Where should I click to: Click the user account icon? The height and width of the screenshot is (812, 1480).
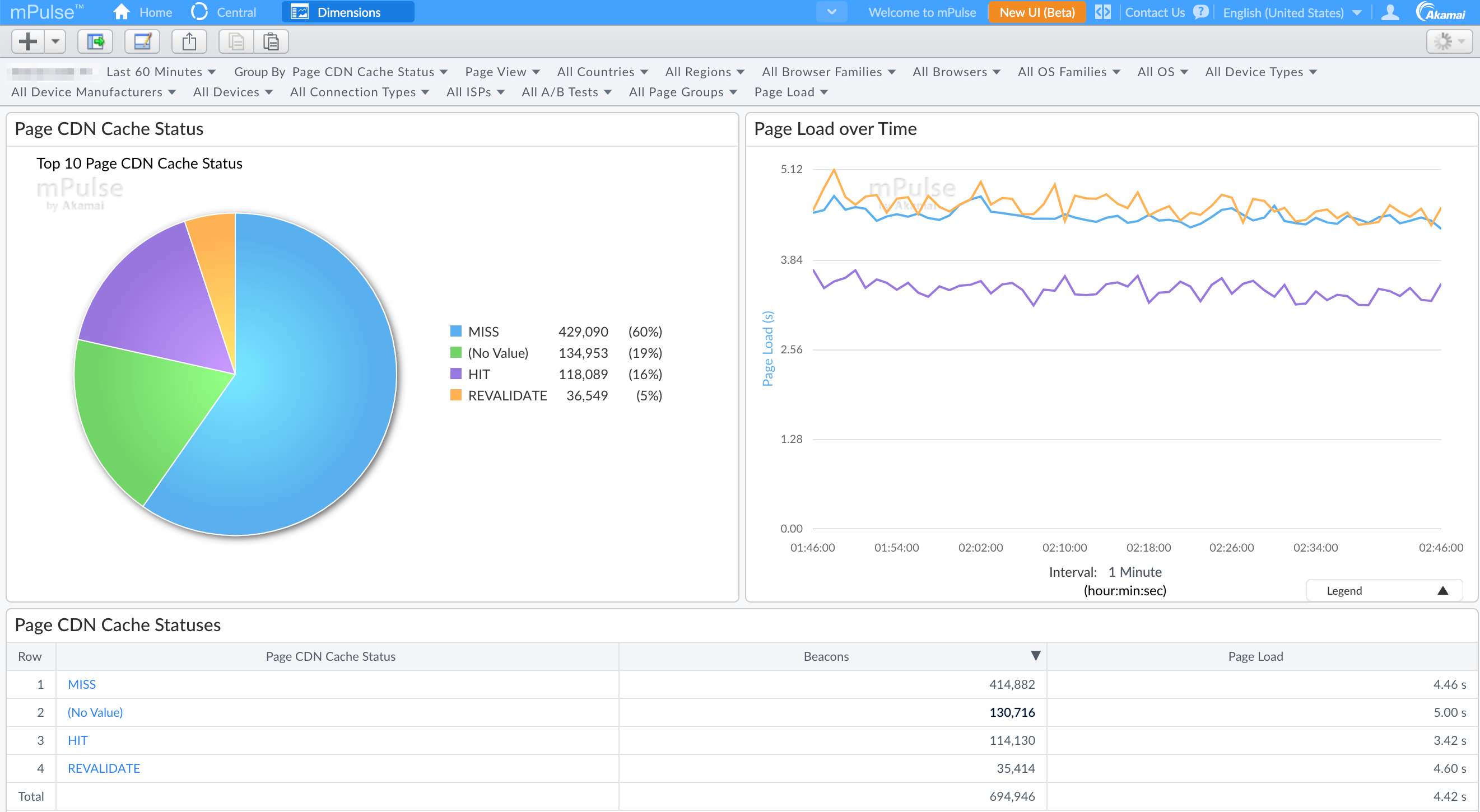pos(1390,12)
